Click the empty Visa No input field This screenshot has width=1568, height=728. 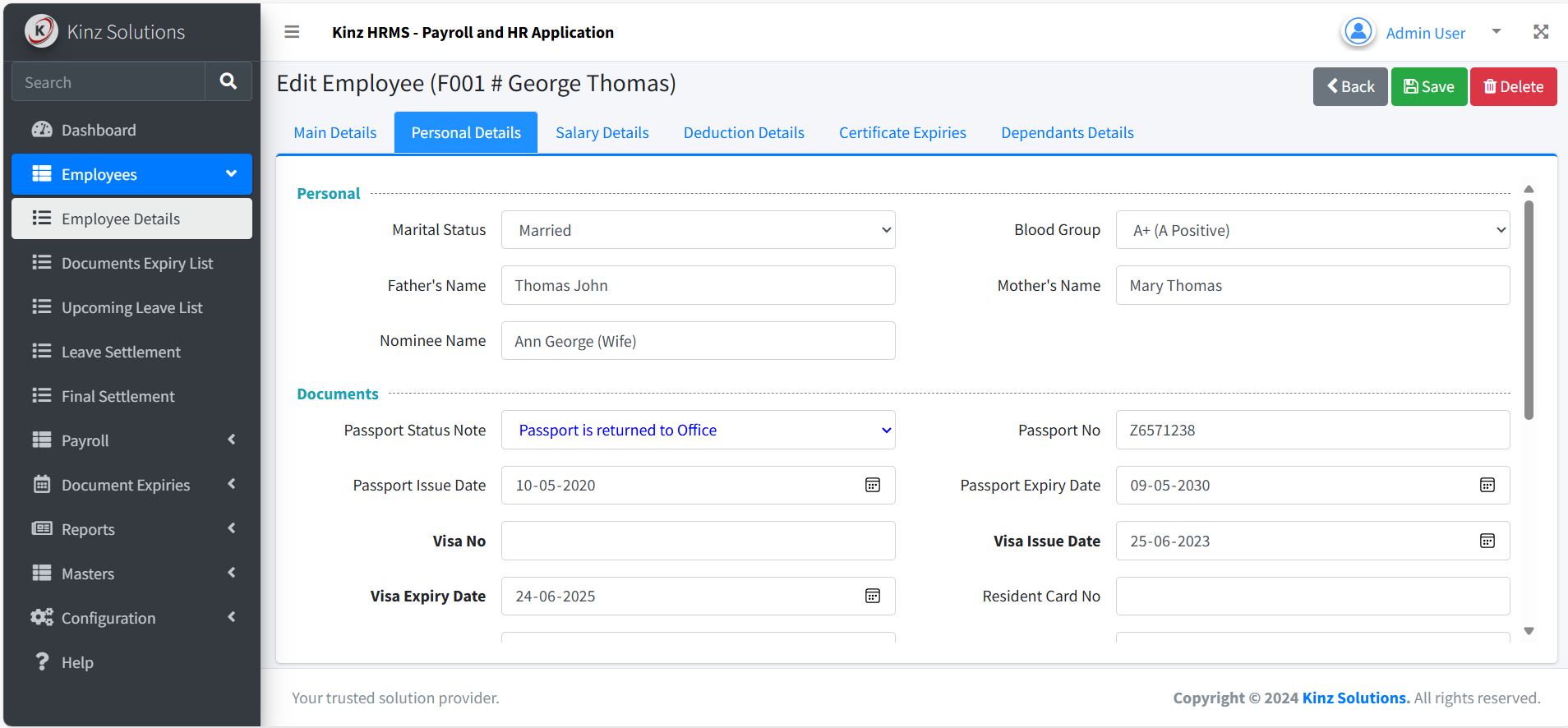click(x=699, y=541)
